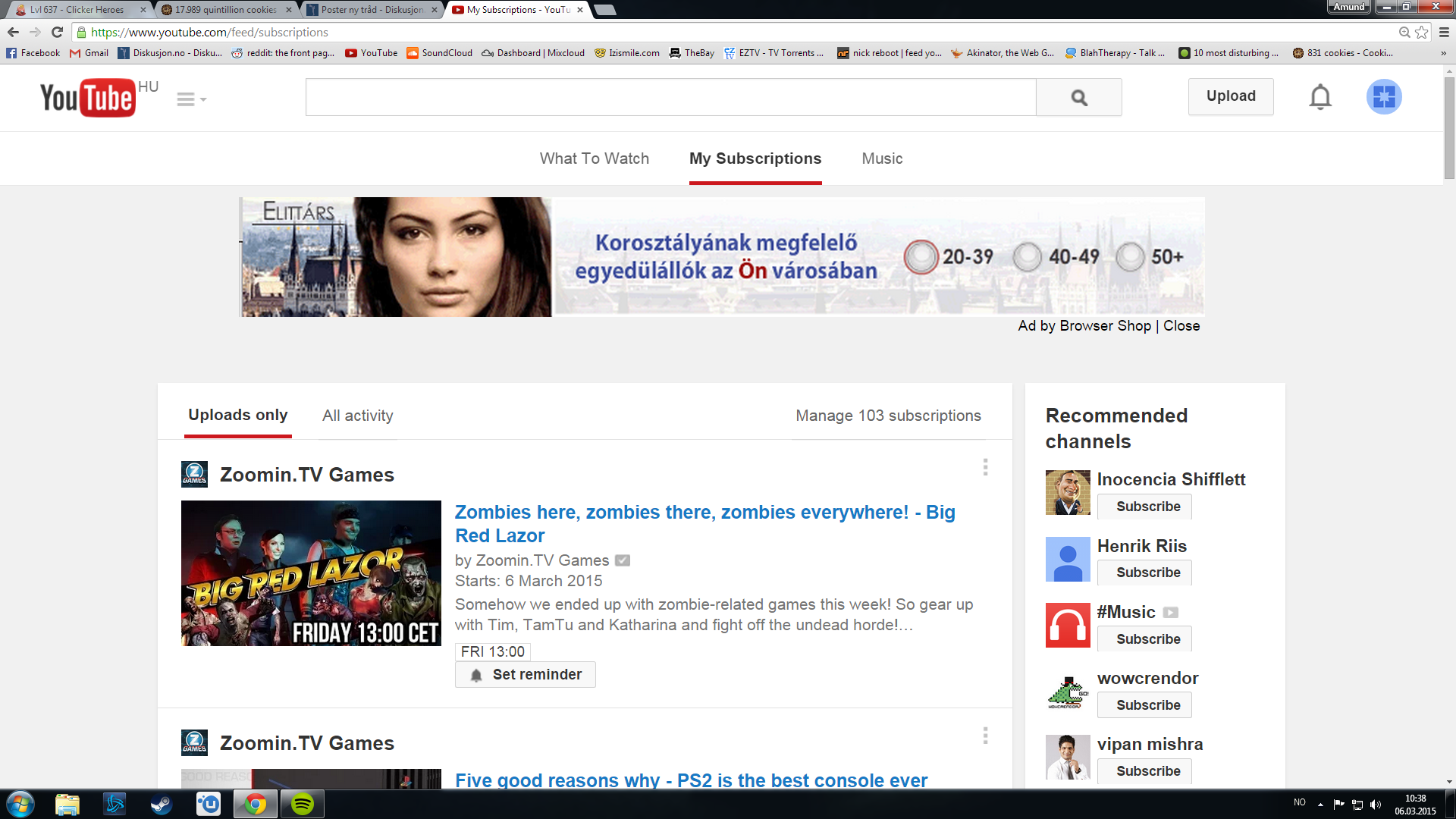The image size is (1456, 819).
Task: Subscribe to #Music channel
Action: (1144, 639)
